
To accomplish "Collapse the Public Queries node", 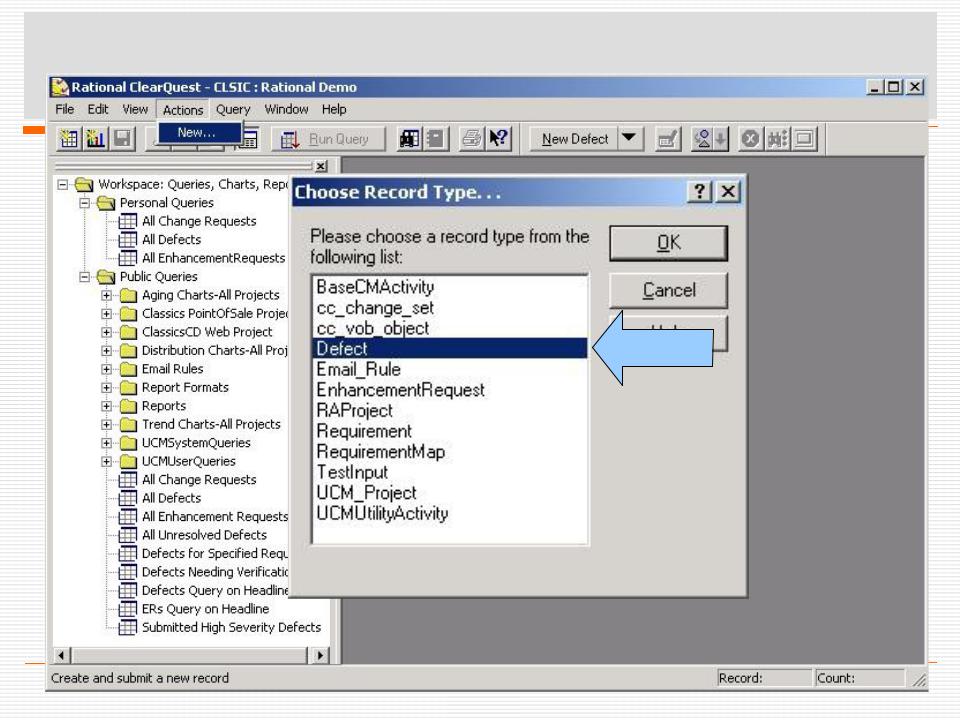I will [84, 277].
